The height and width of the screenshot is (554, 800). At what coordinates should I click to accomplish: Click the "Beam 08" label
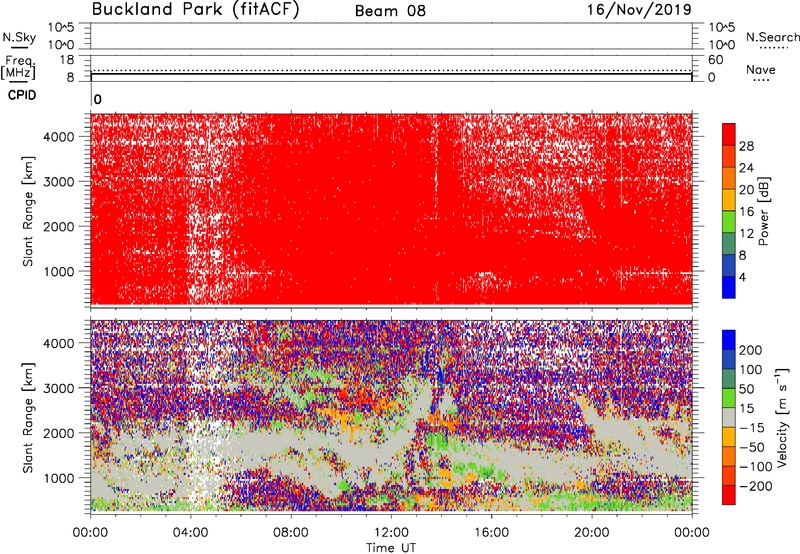click(390, 11)
